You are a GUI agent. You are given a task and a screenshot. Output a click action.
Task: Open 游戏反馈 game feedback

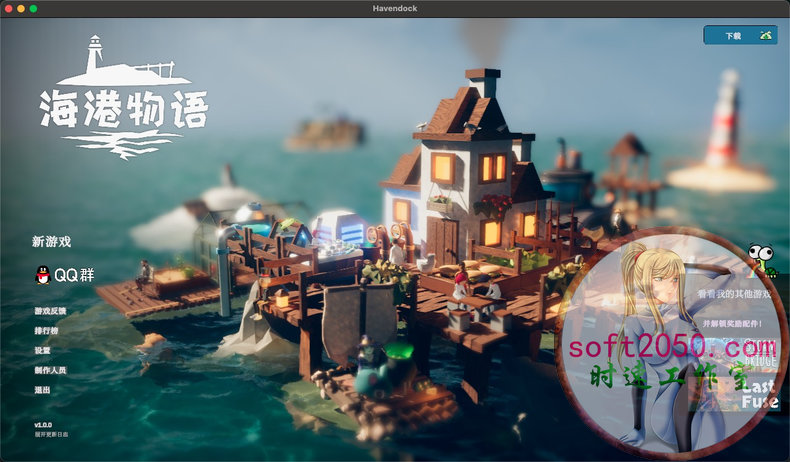(49, 312)
